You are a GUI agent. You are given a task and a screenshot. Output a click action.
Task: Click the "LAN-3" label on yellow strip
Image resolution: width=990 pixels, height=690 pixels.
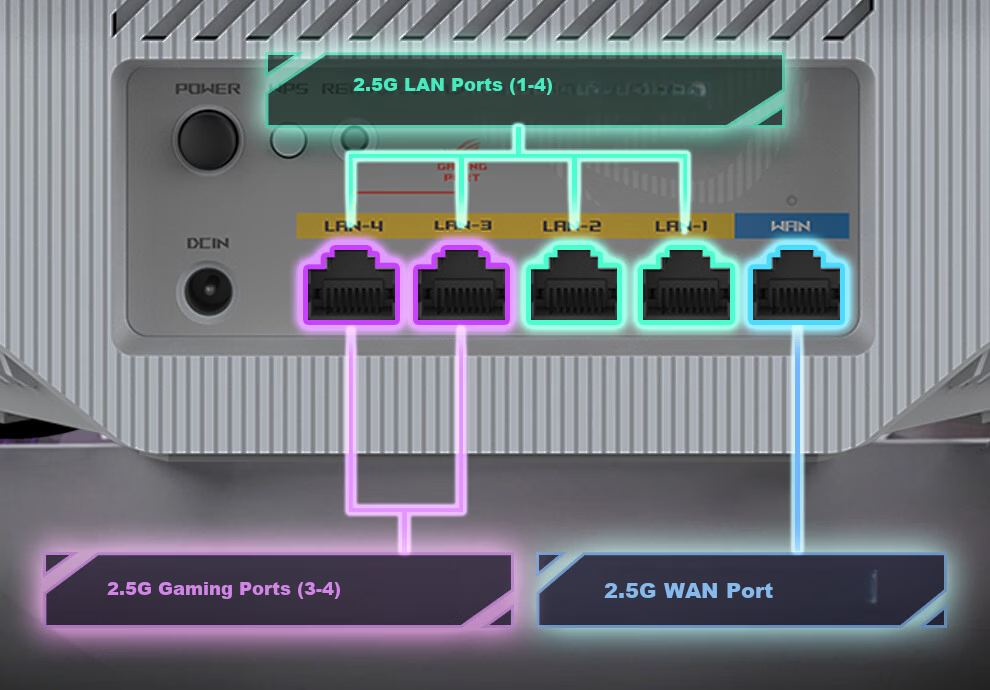463,225
